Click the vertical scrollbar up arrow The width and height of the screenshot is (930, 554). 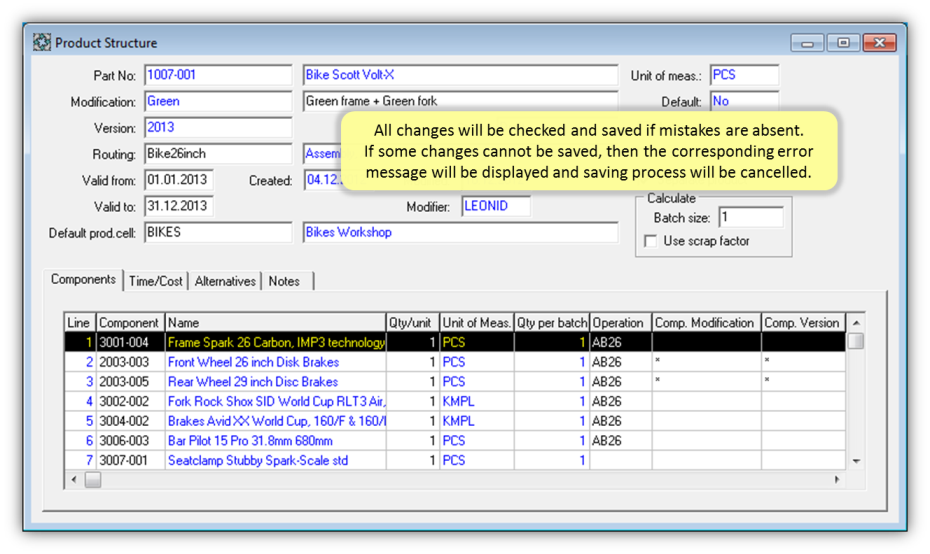click(x=856, y=323)
